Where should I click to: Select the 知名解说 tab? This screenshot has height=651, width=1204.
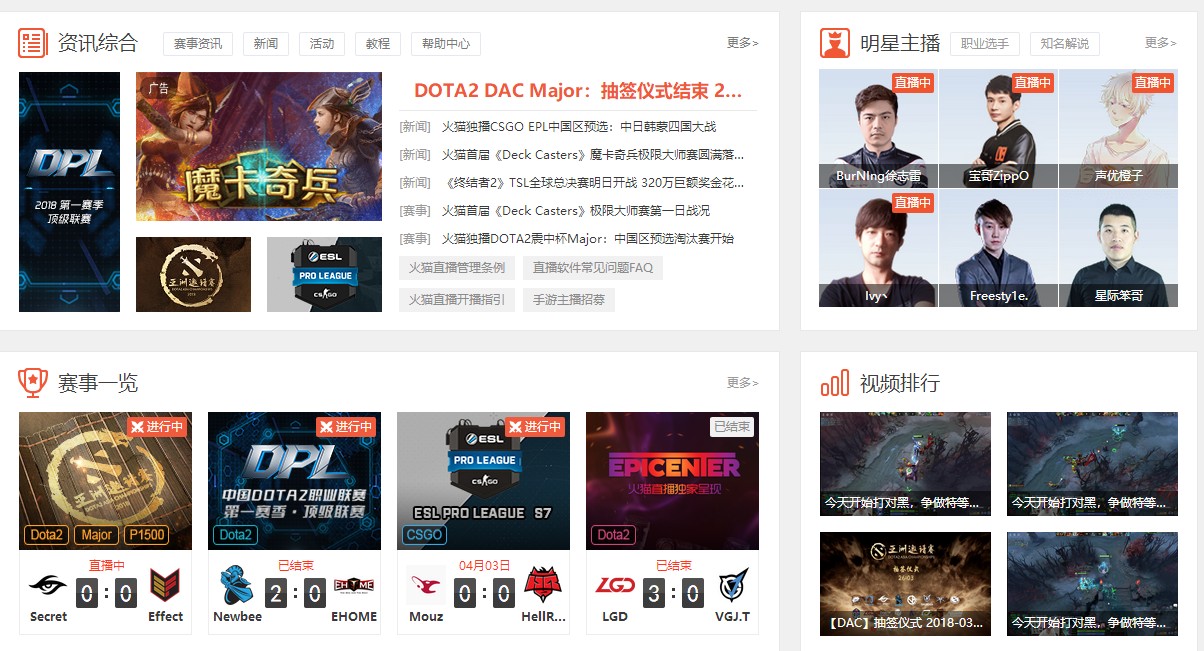(1065, 43)
